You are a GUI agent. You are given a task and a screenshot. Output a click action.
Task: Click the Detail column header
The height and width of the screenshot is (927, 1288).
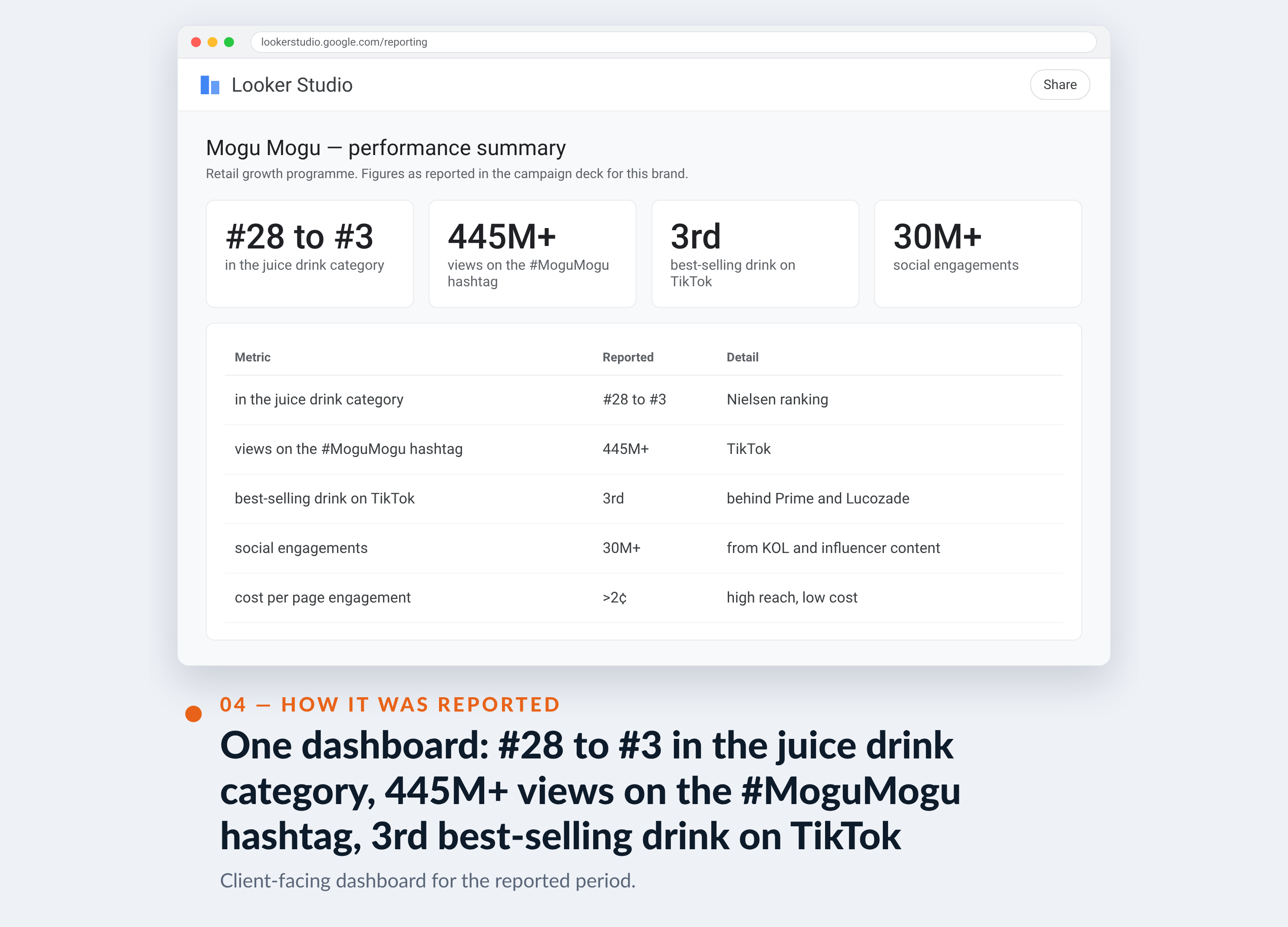tap(742, 357)
